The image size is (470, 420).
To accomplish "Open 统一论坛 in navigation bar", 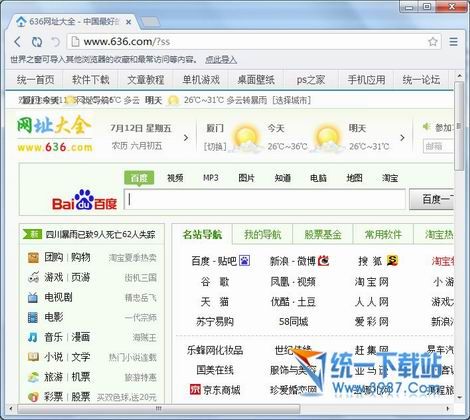I will [x=421, y=80].
